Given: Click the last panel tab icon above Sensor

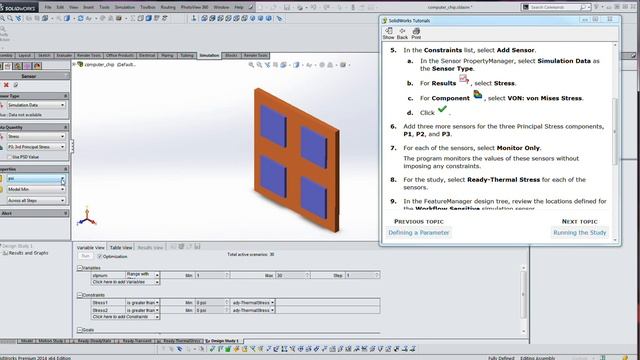Looking at the screenshot, I should (37, 66).
